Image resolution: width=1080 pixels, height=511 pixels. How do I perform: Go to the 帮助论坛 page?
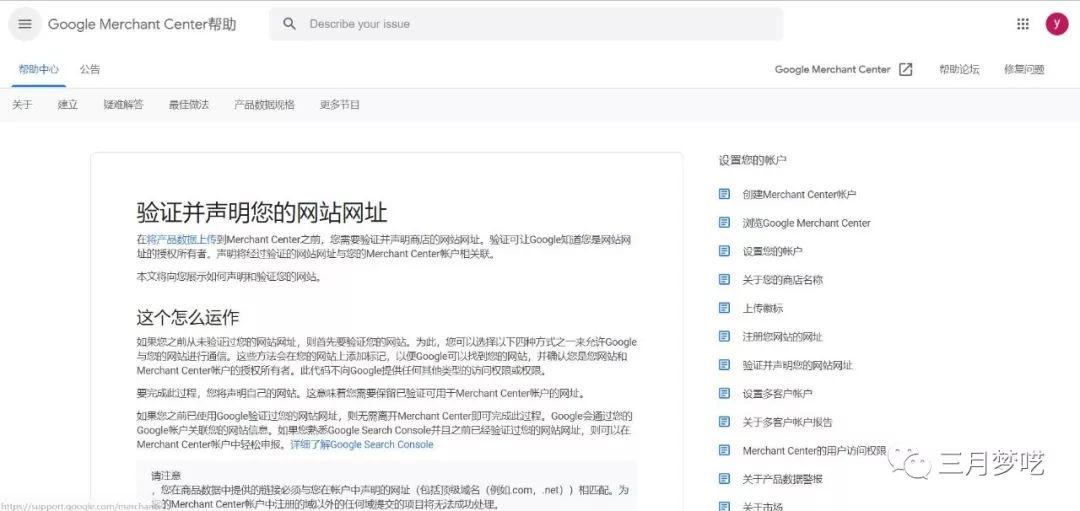(959, 70)
